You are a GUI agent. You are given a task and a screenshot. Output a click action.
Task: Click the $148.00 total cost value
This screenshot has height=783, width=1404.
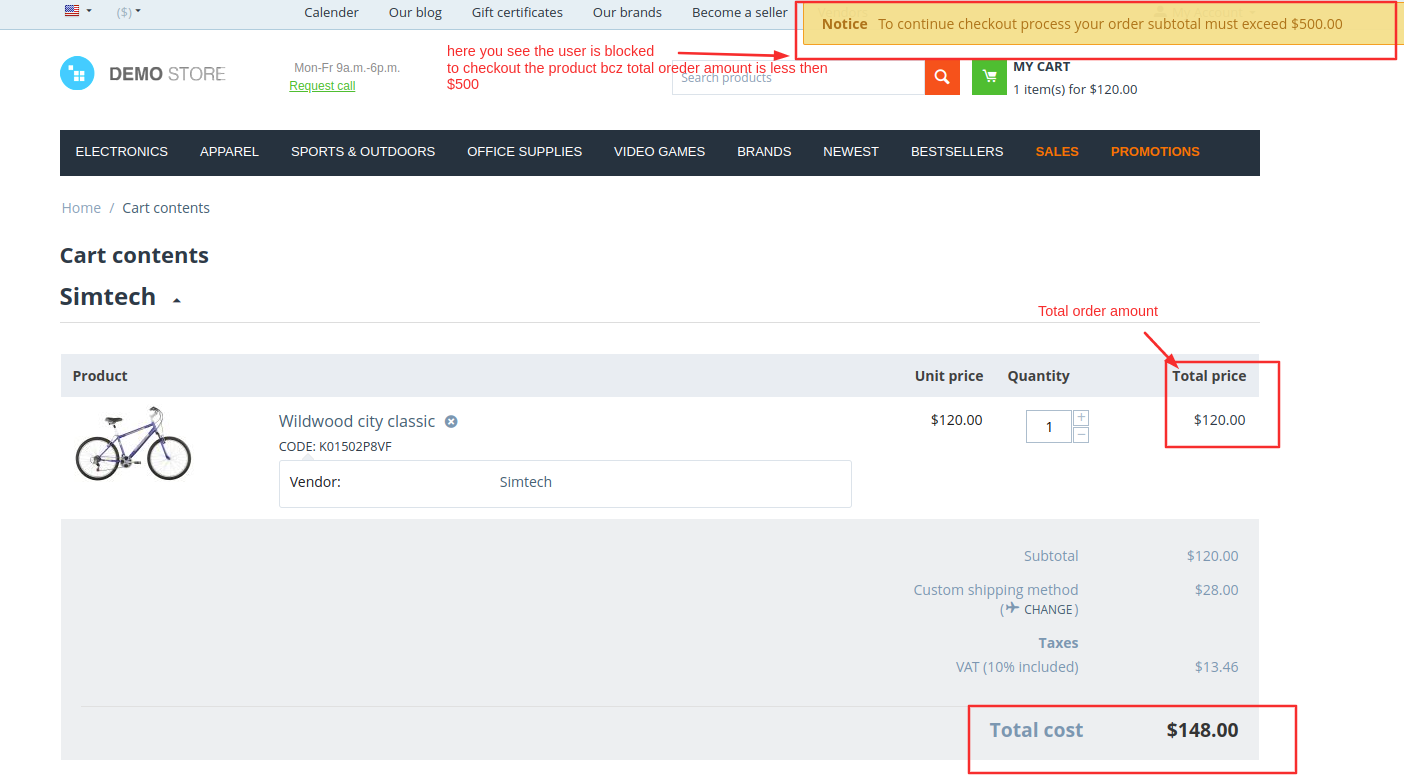point(1202,730)
